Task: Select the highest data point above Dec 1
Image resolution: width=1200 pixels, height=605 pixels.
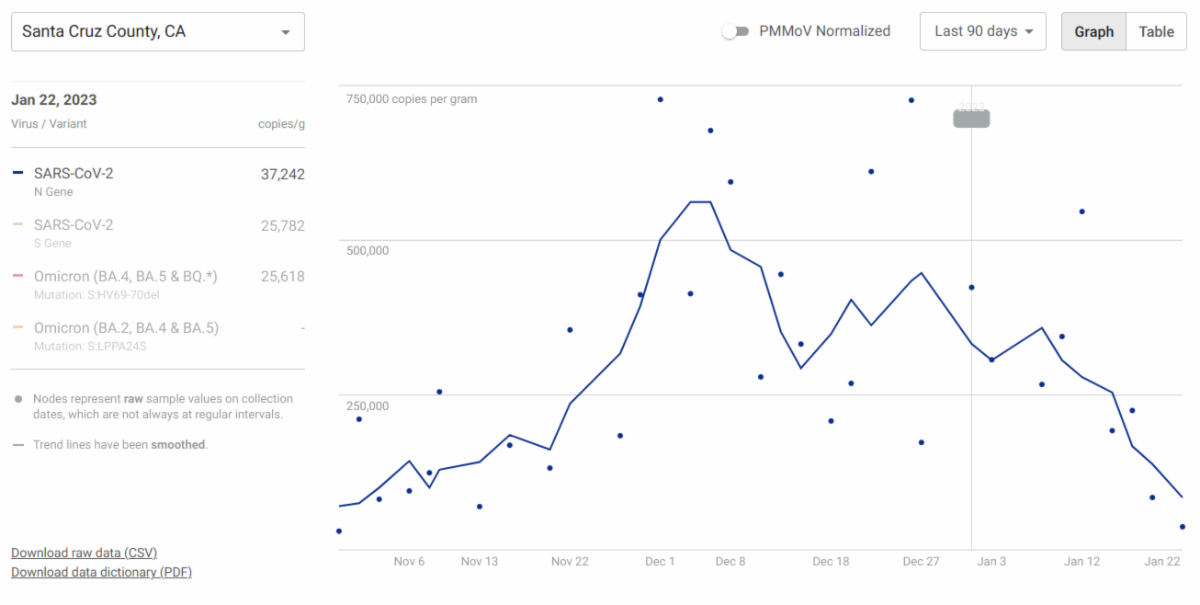Action: click(660, 99)
